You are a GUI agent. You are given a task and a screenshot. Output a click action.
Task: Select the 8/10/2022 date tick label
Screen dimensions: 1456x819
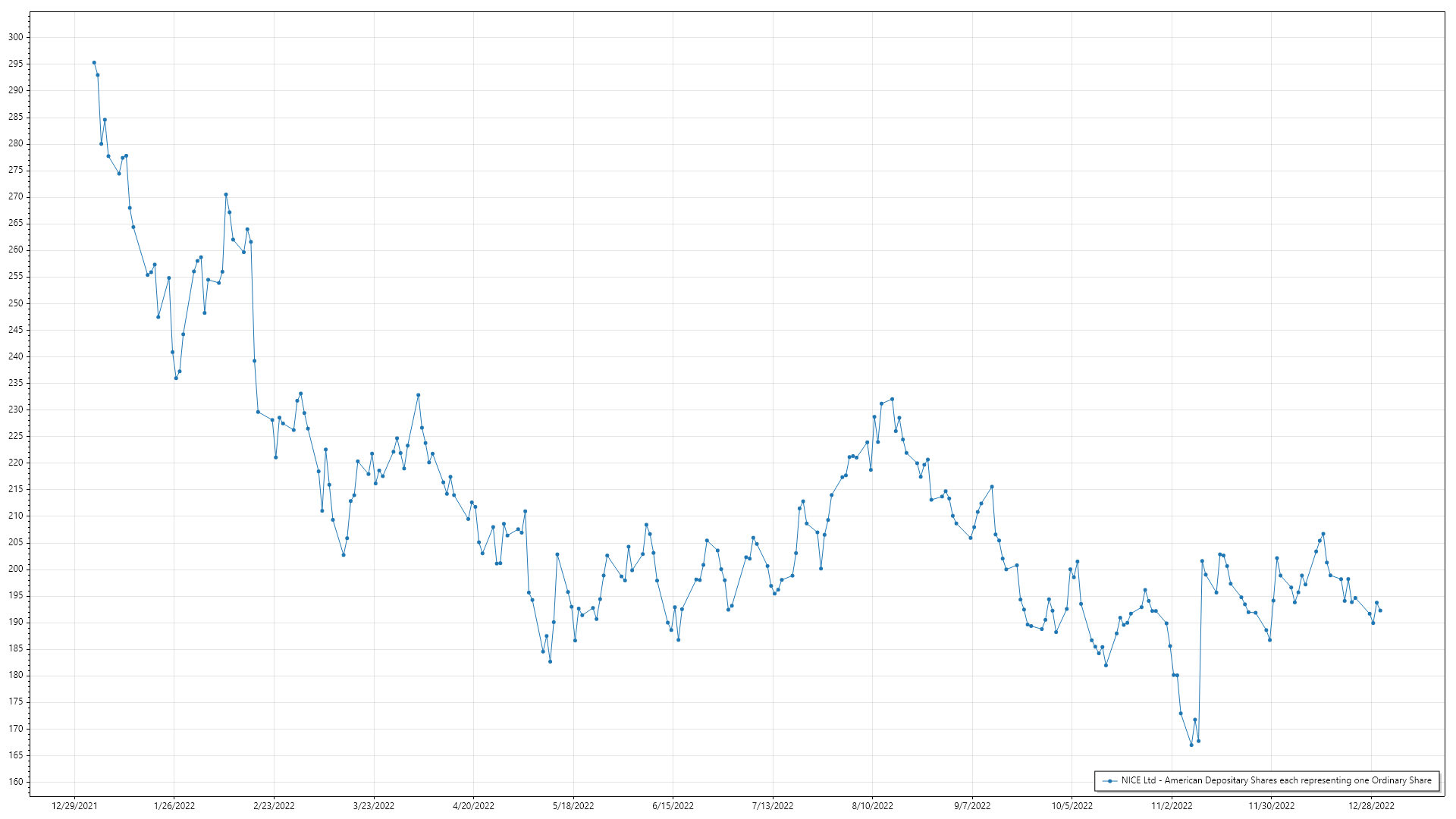872,805
